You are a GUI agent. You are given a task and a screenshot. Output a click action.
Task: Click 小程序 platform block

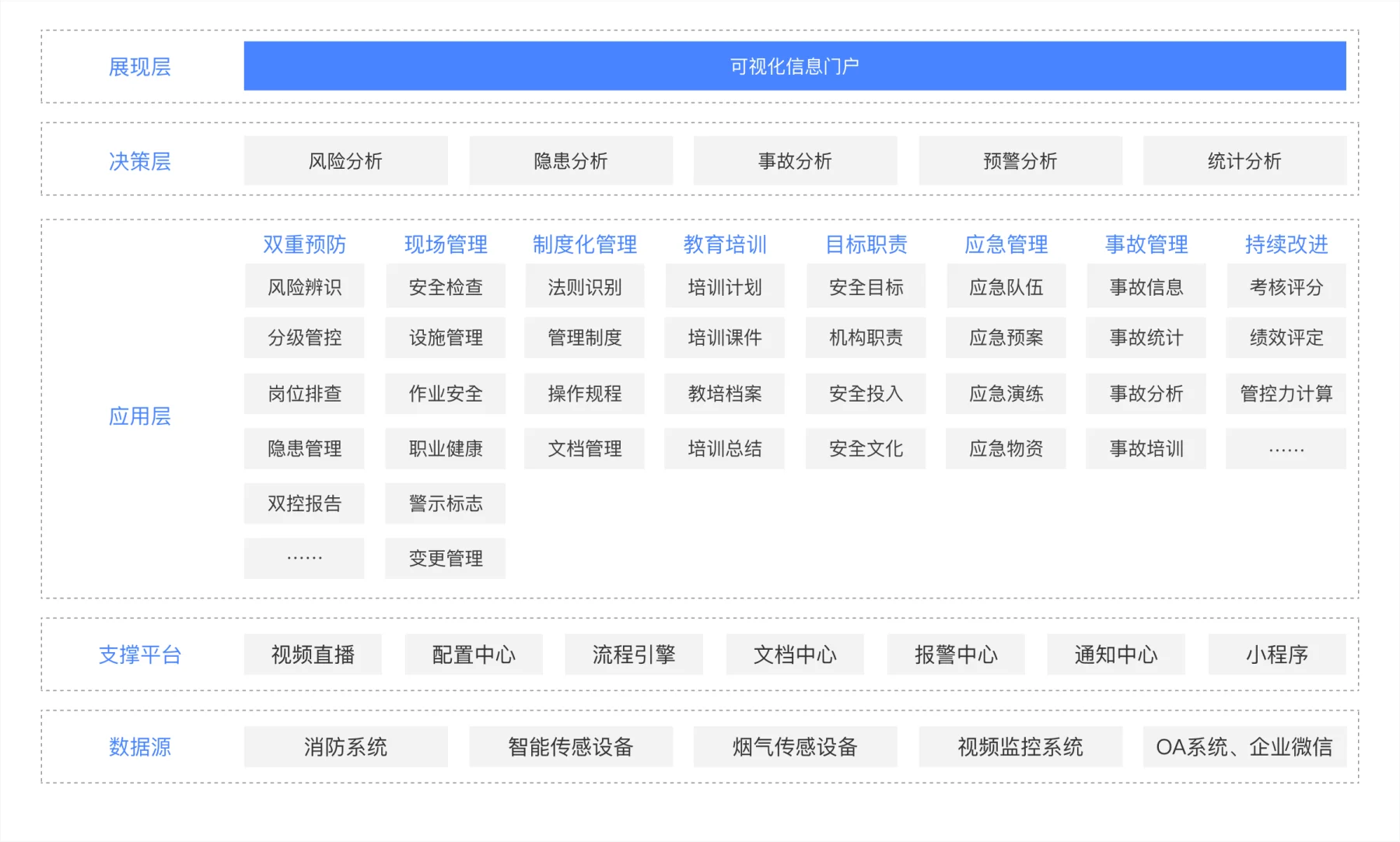coord(1277,654)
